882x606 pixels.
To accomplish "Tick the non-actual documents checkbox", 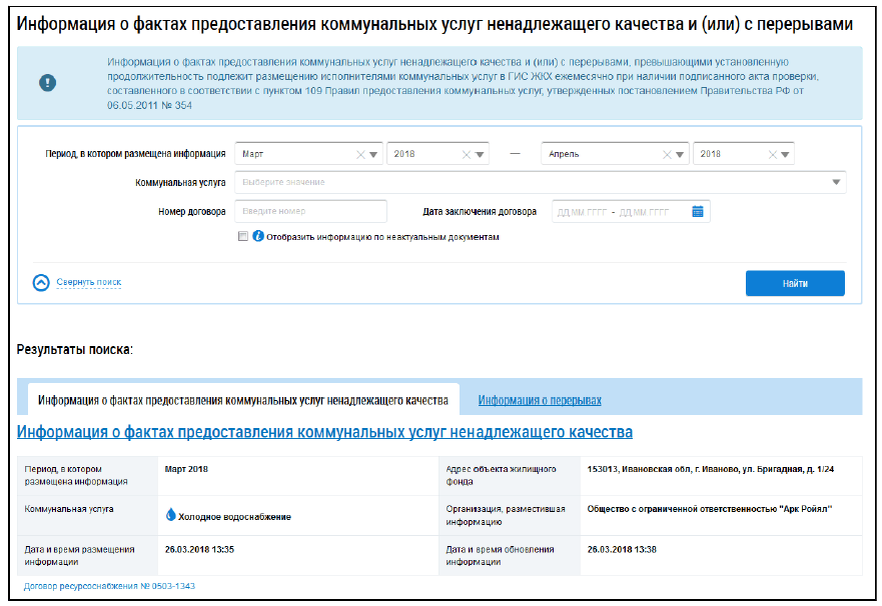I will point(243,236).
